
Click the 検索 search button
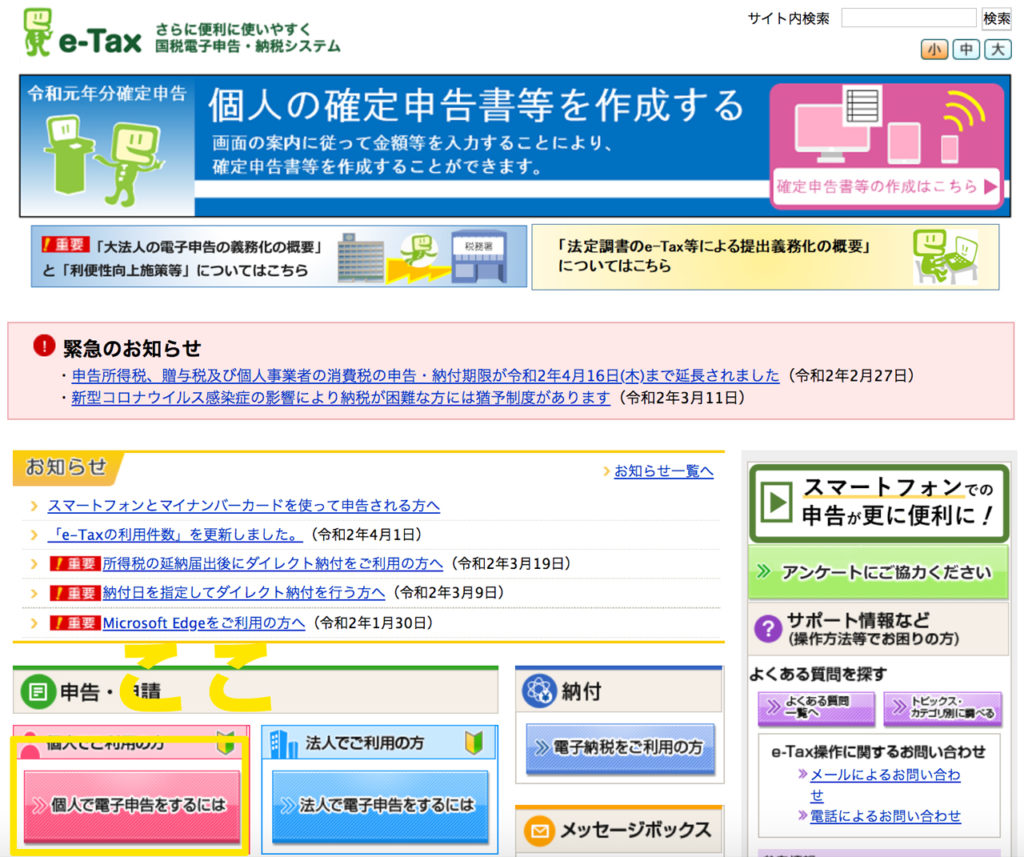(x=997, y=18)
